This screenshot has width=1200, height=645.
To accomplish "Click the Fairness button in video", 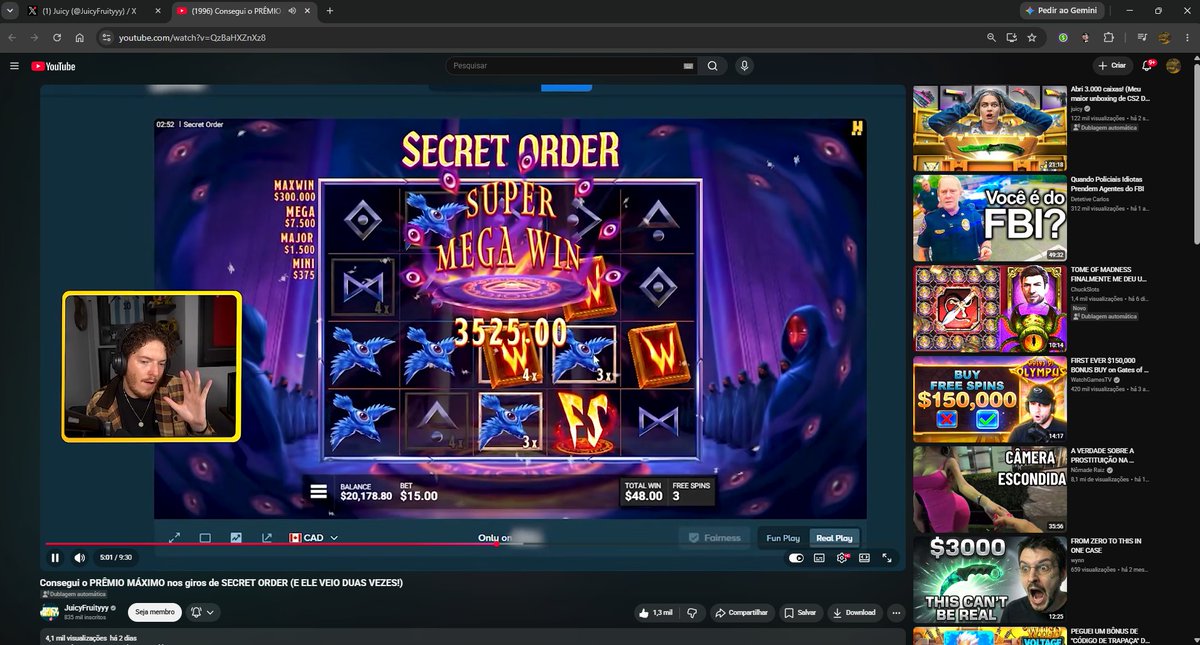I will click(714, 538).
